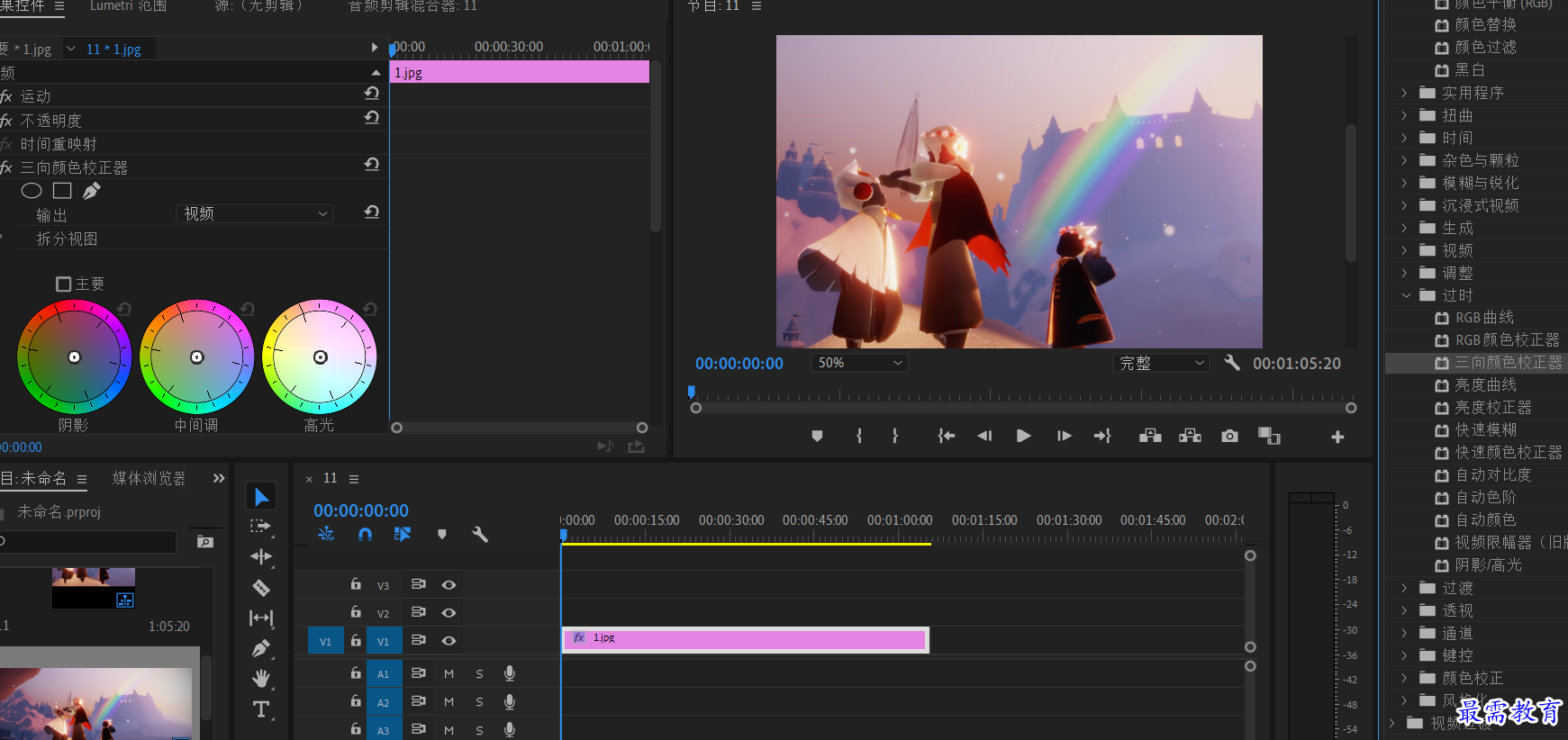Click the timeline timecode 00:00:00:00 field

tap(361, 510)
